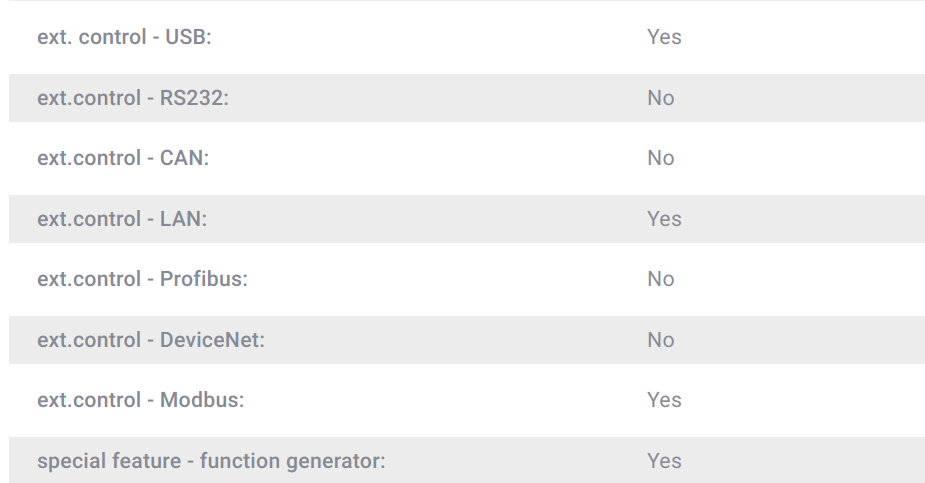The width and height of the screenshot is (925, 483).
Task: Select the 'ext.control - RS232:' label
Action: 133,98
